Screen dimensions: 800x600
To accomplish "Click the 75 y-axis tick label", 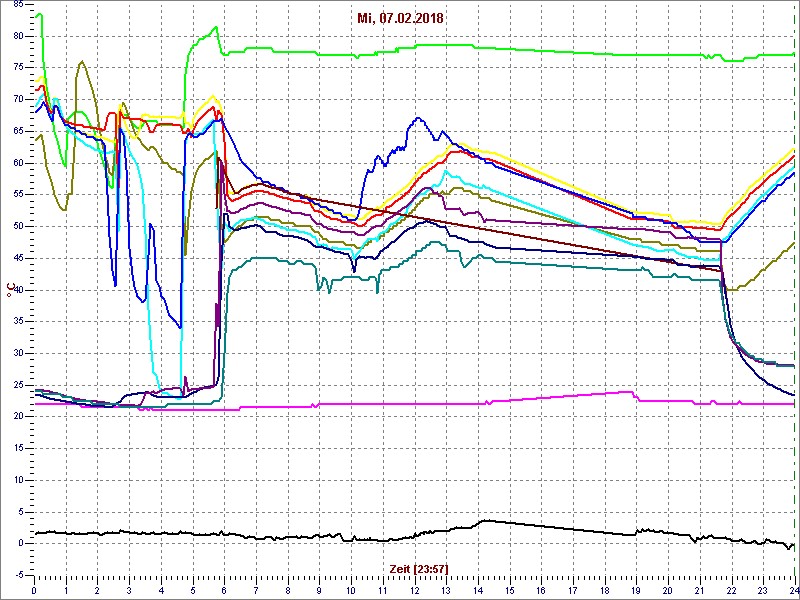I will point(18,68).
